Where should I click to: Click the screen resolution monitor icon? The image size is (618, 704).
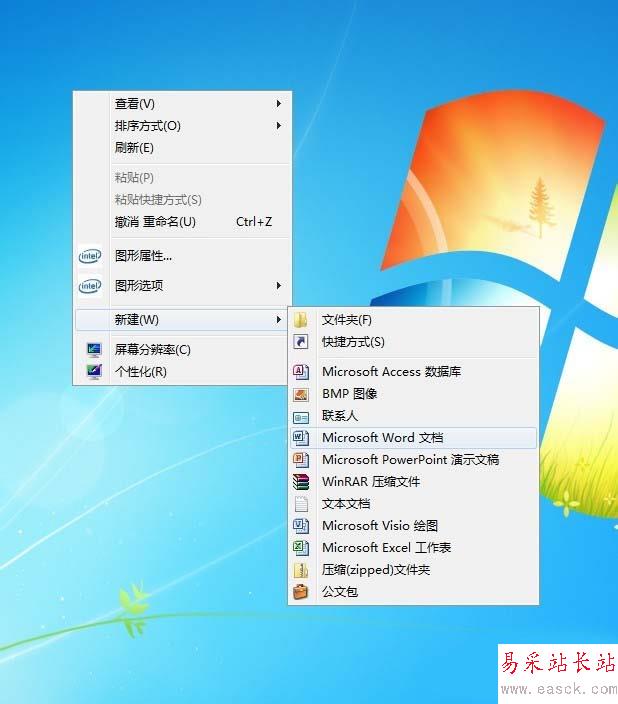pyautogui.click(x=94, y=349)
